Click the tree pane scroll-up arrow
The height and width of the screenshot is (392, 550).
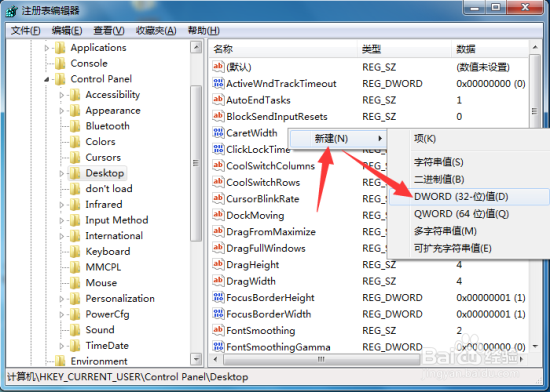pos(196,47)
